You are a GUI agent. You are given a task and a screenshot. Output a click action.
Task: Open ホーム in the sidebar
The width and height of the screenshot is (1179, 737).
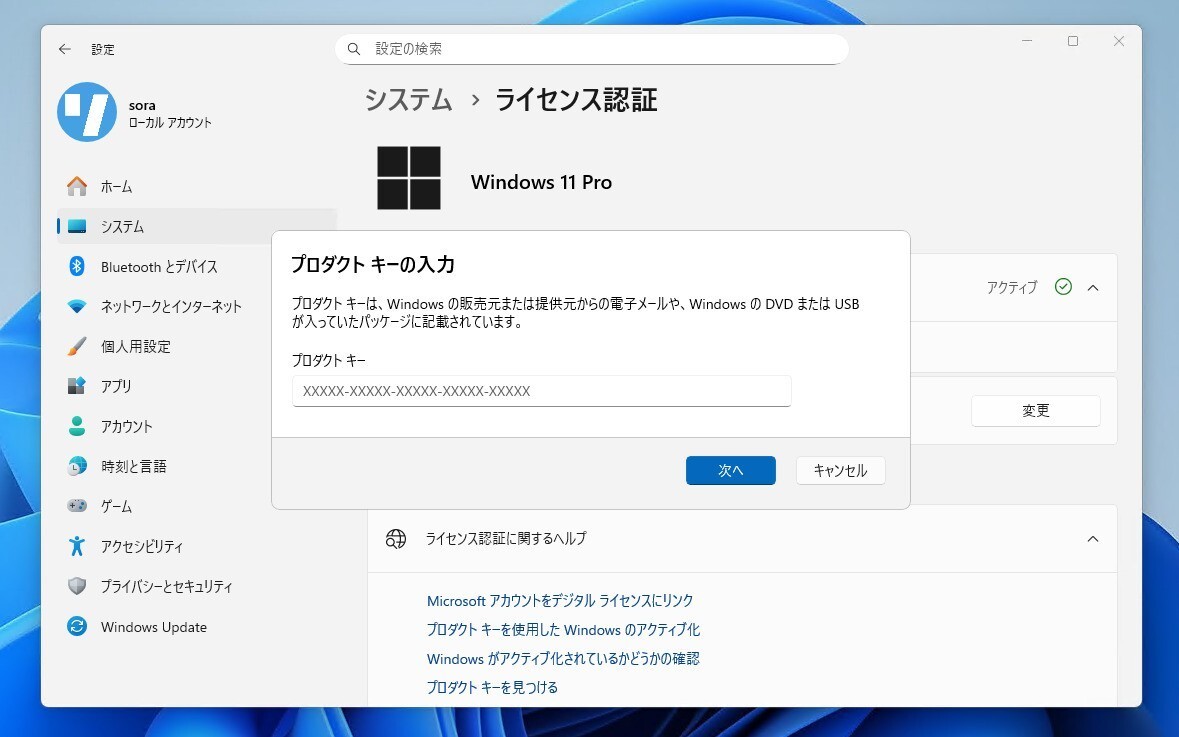197,186
